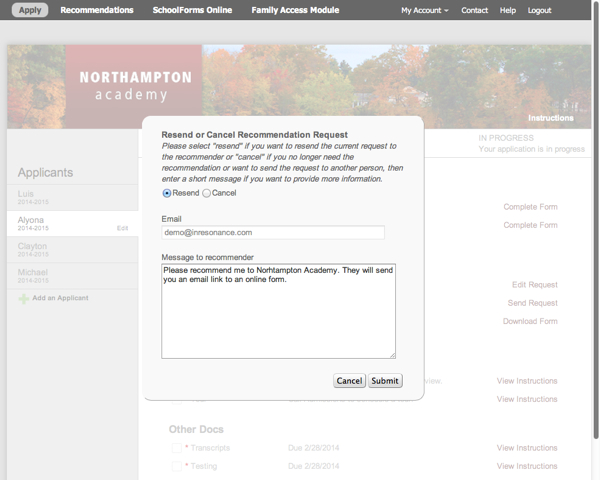Image resolution: width=600 pixels, height=480 pixels.
Task: Select the Cancel radio button
Action: (207, 193)
